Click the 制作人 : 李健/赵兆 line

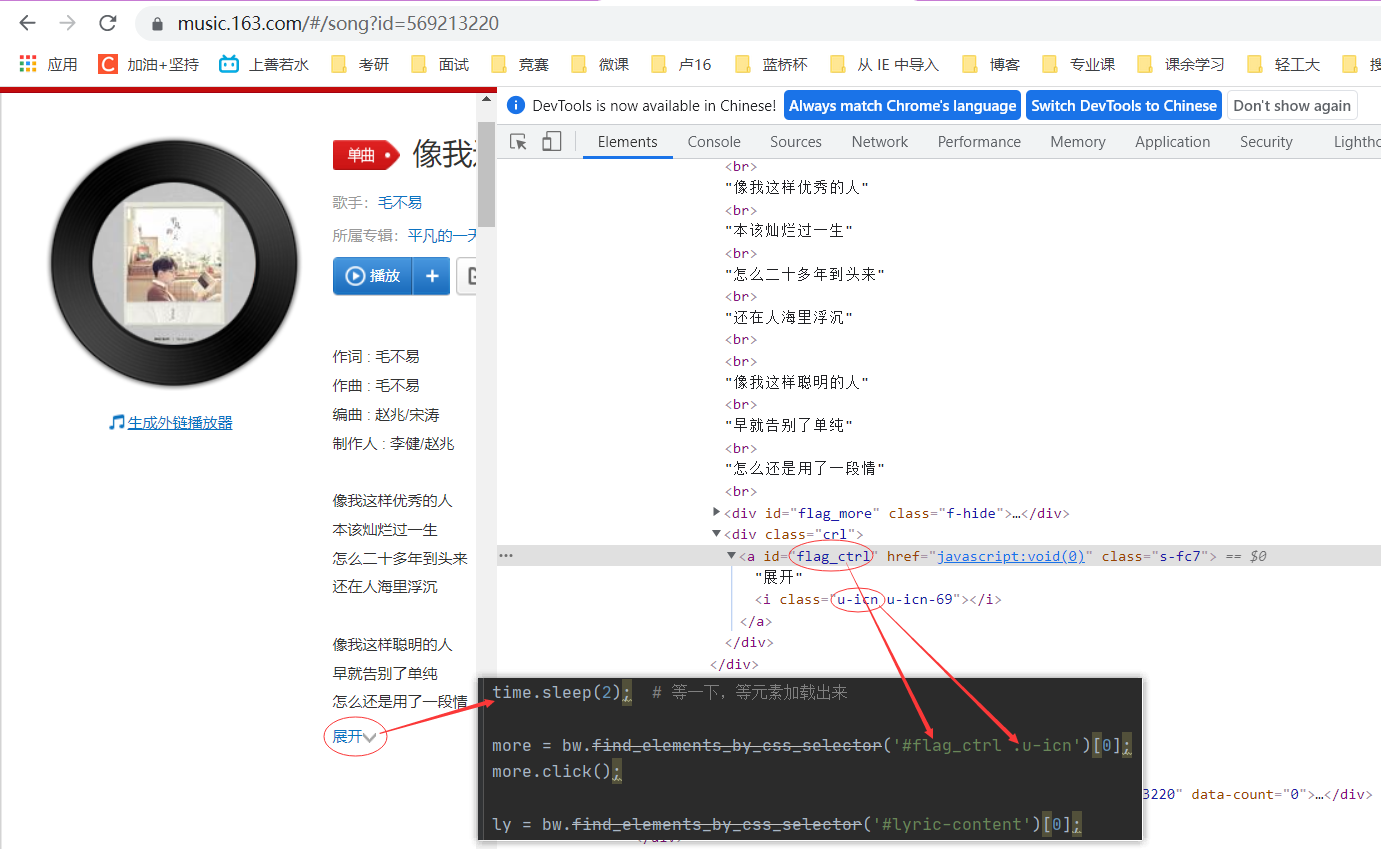394,443
